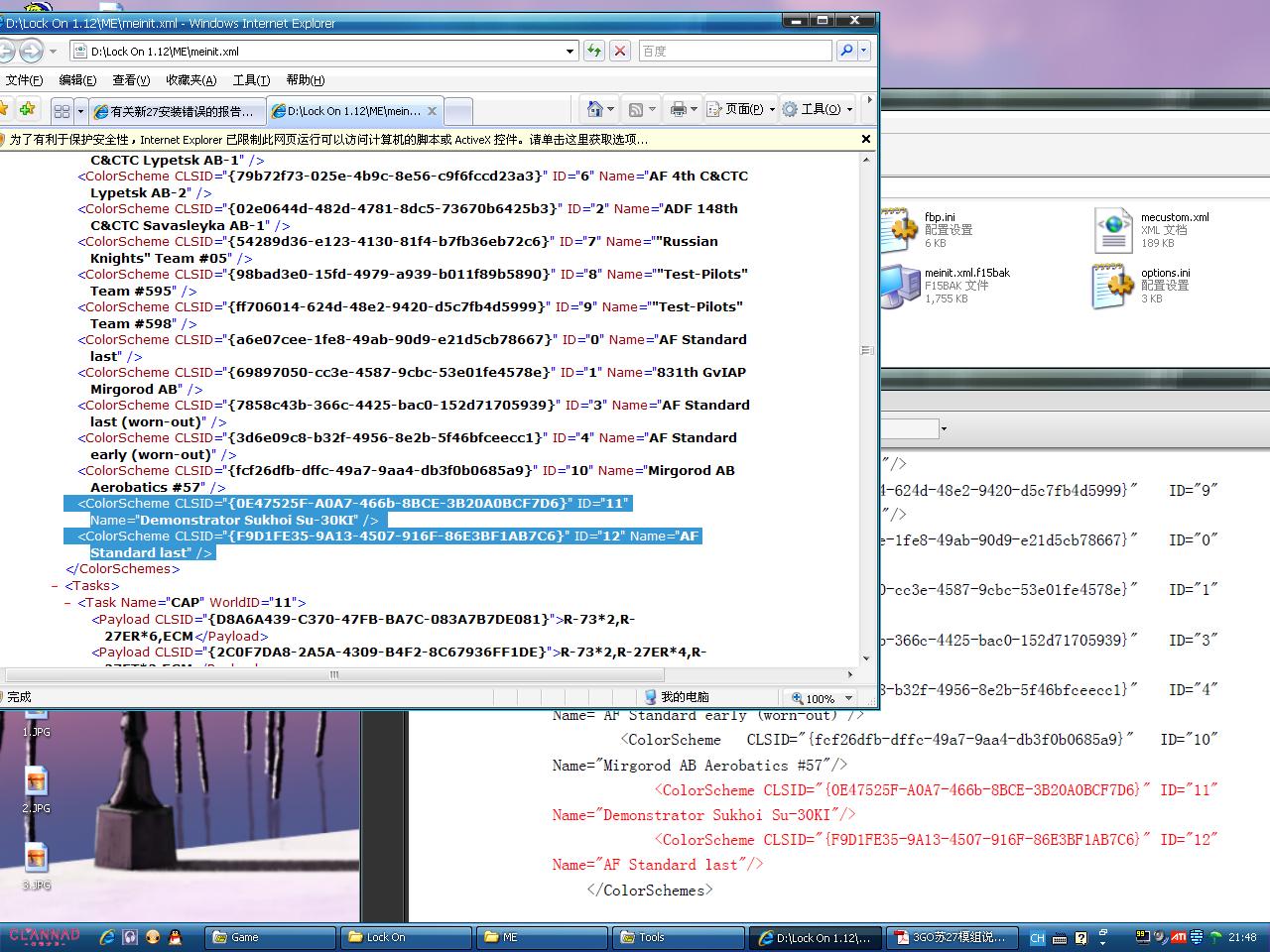Click the system clock 21:48
The width and height of the screenshot is (1270, 952).
tap(1242, 937)
